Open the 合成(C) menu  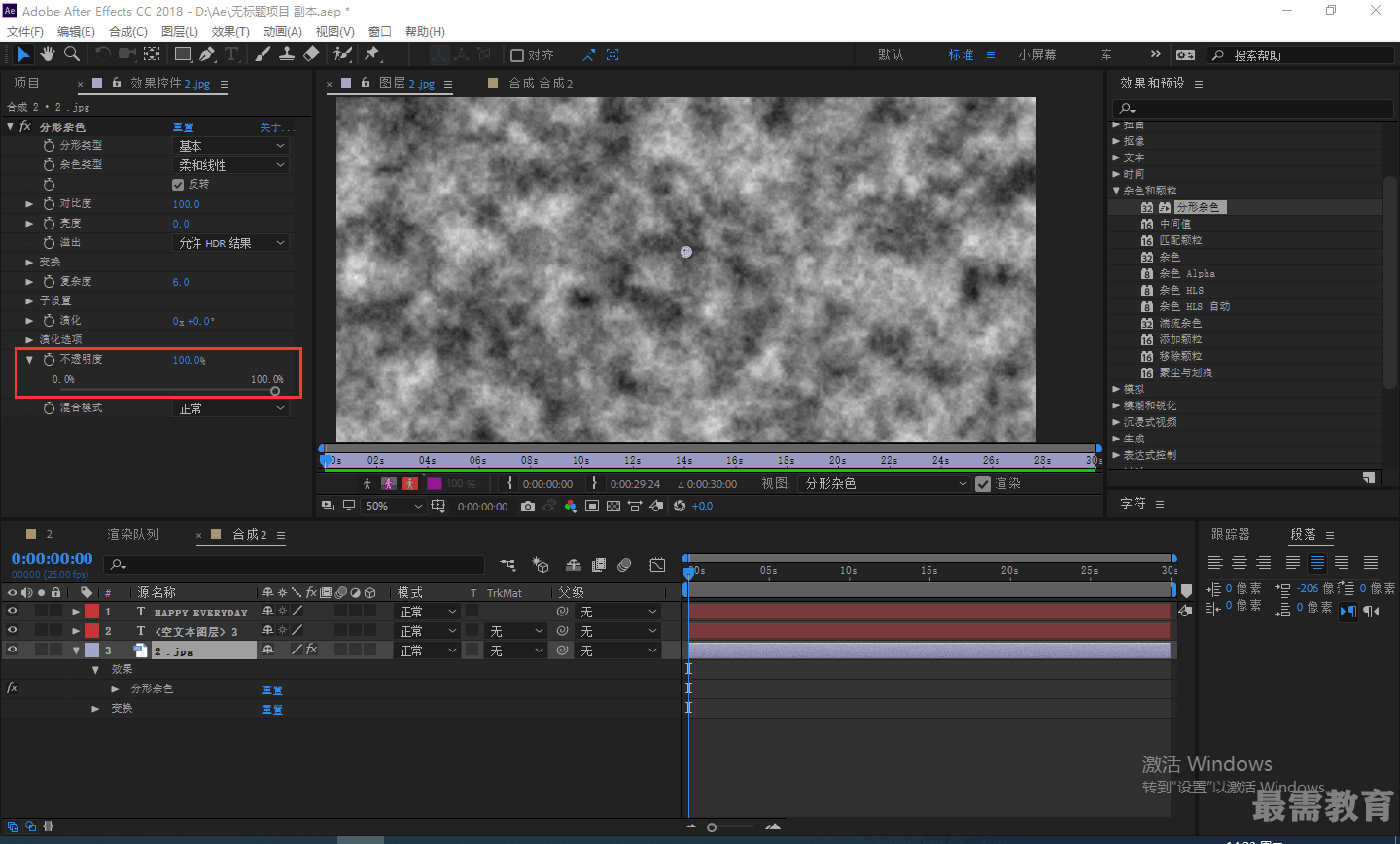coord(128,31)
